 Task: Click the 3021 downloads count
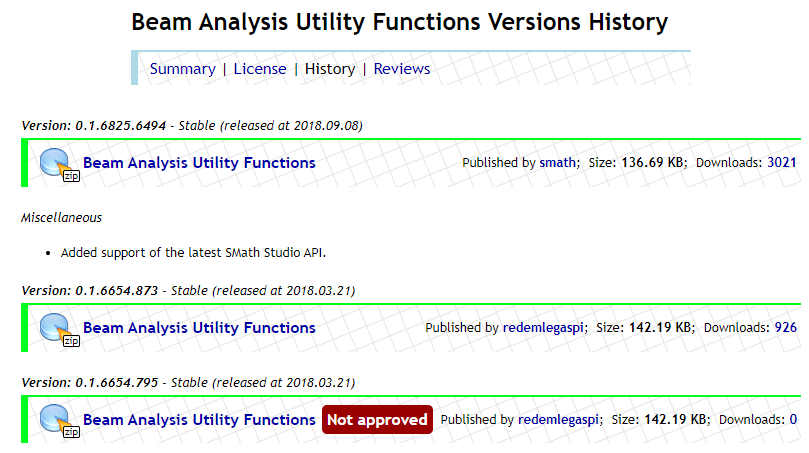(x=781, y=163)
